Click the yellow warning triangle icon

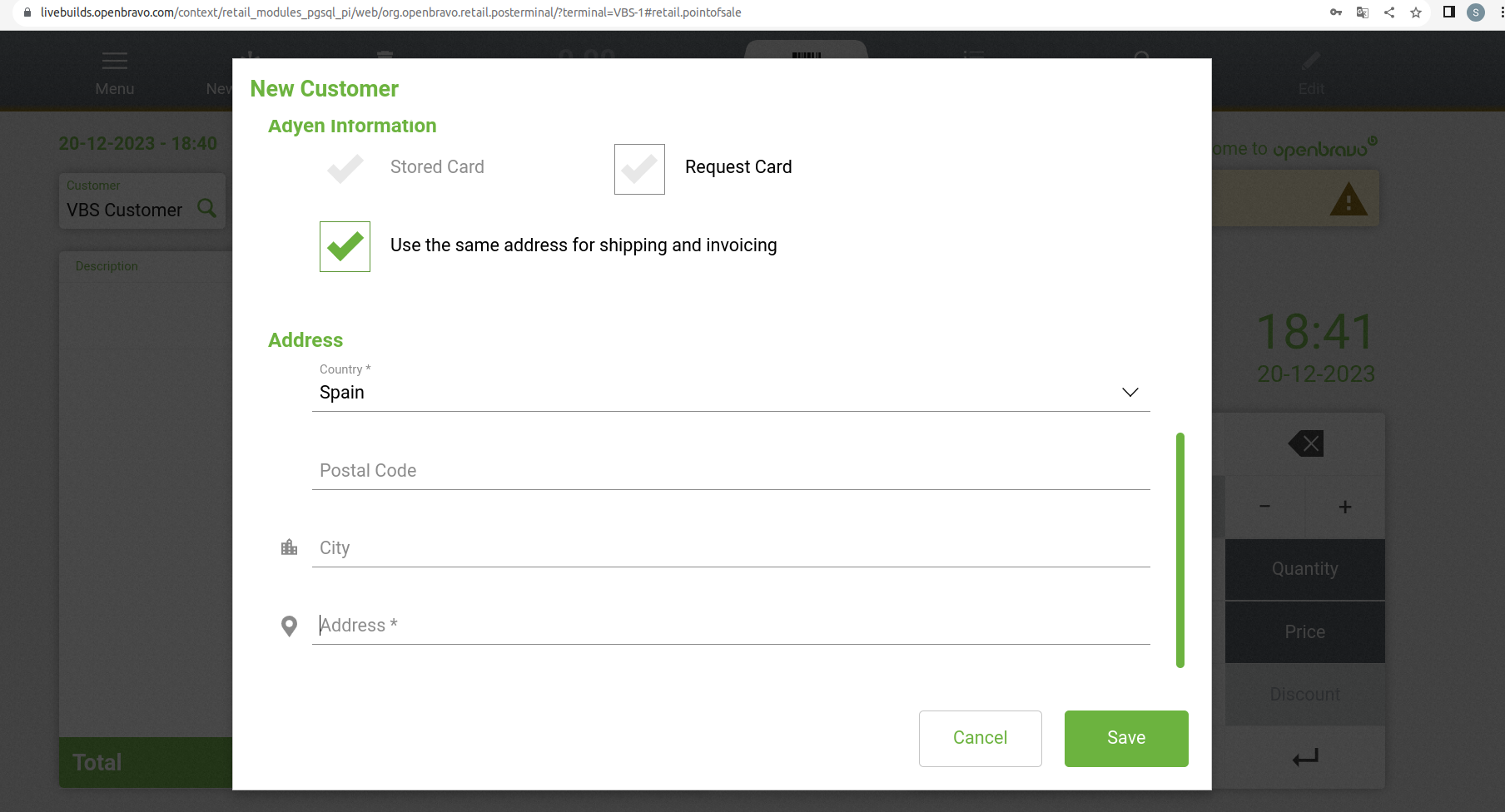tap(1349, 200)
